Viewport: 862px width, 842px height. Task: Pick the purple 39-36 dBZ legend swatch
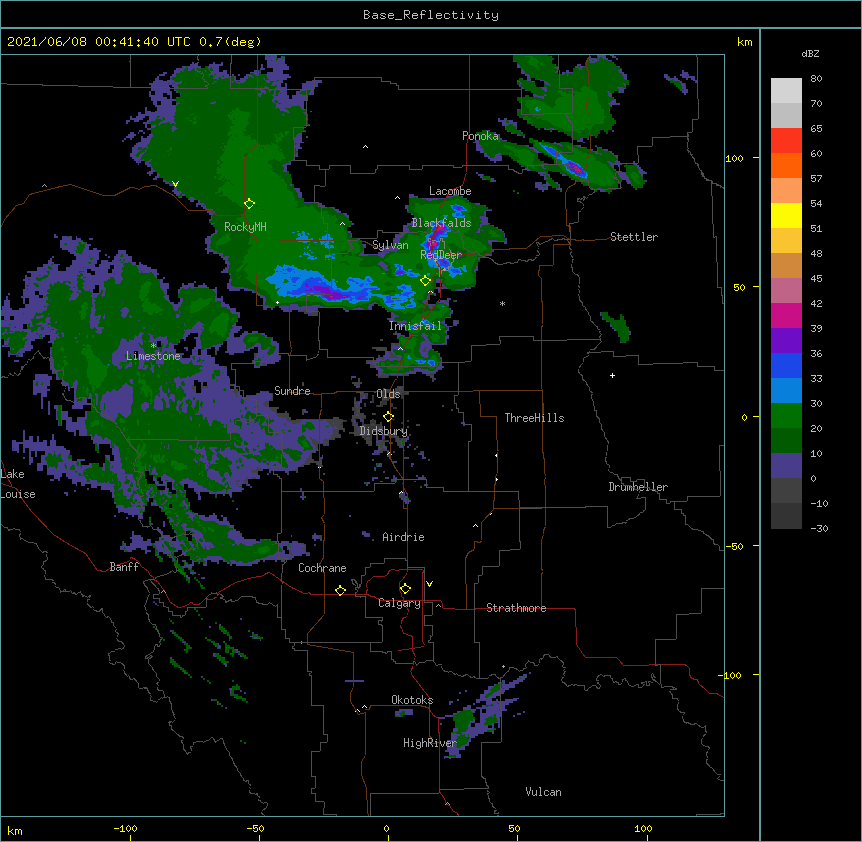click(786, 340)
